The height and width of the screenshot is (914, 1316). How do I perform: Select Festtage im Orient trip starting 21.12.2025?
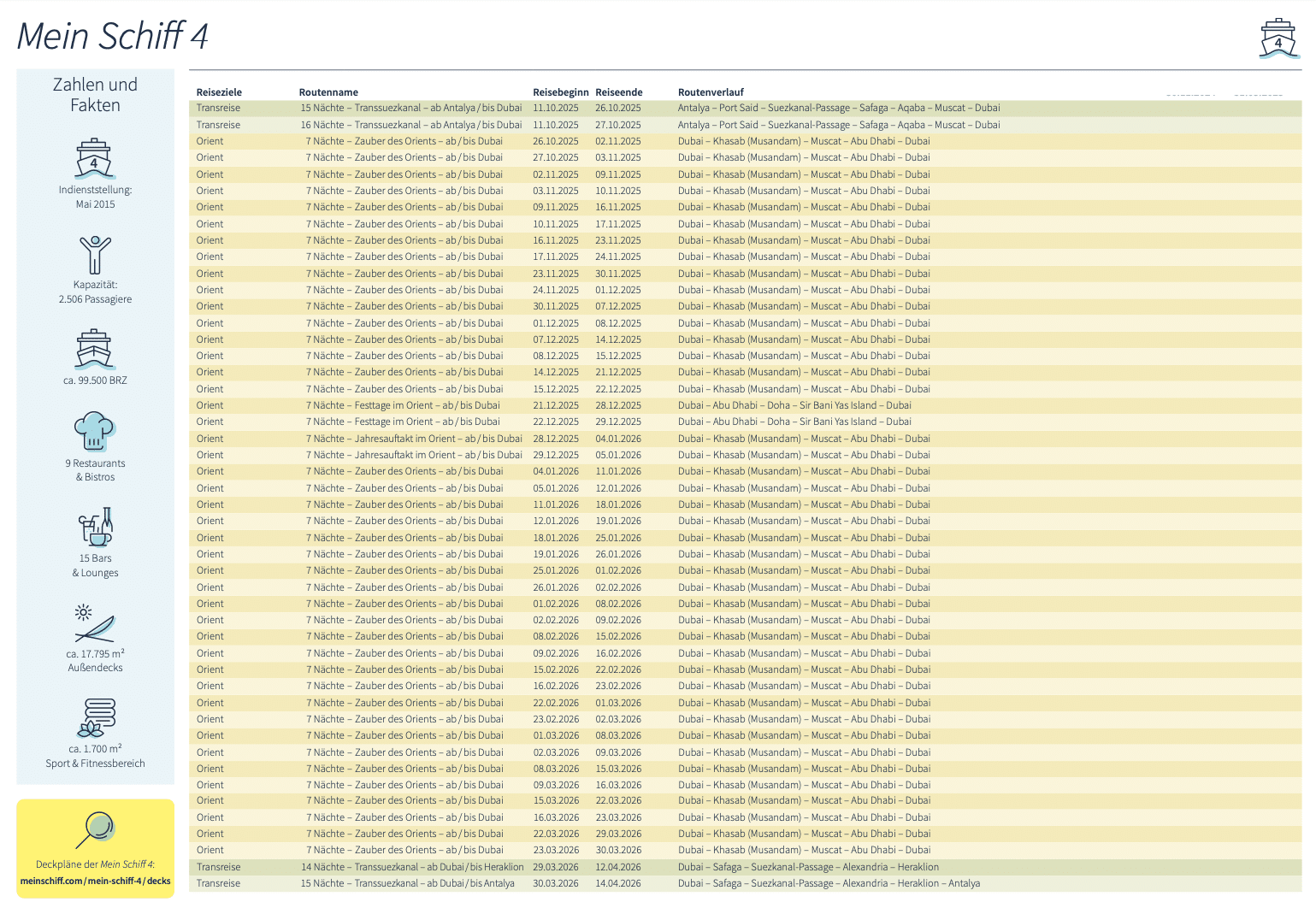click(403, 405)
